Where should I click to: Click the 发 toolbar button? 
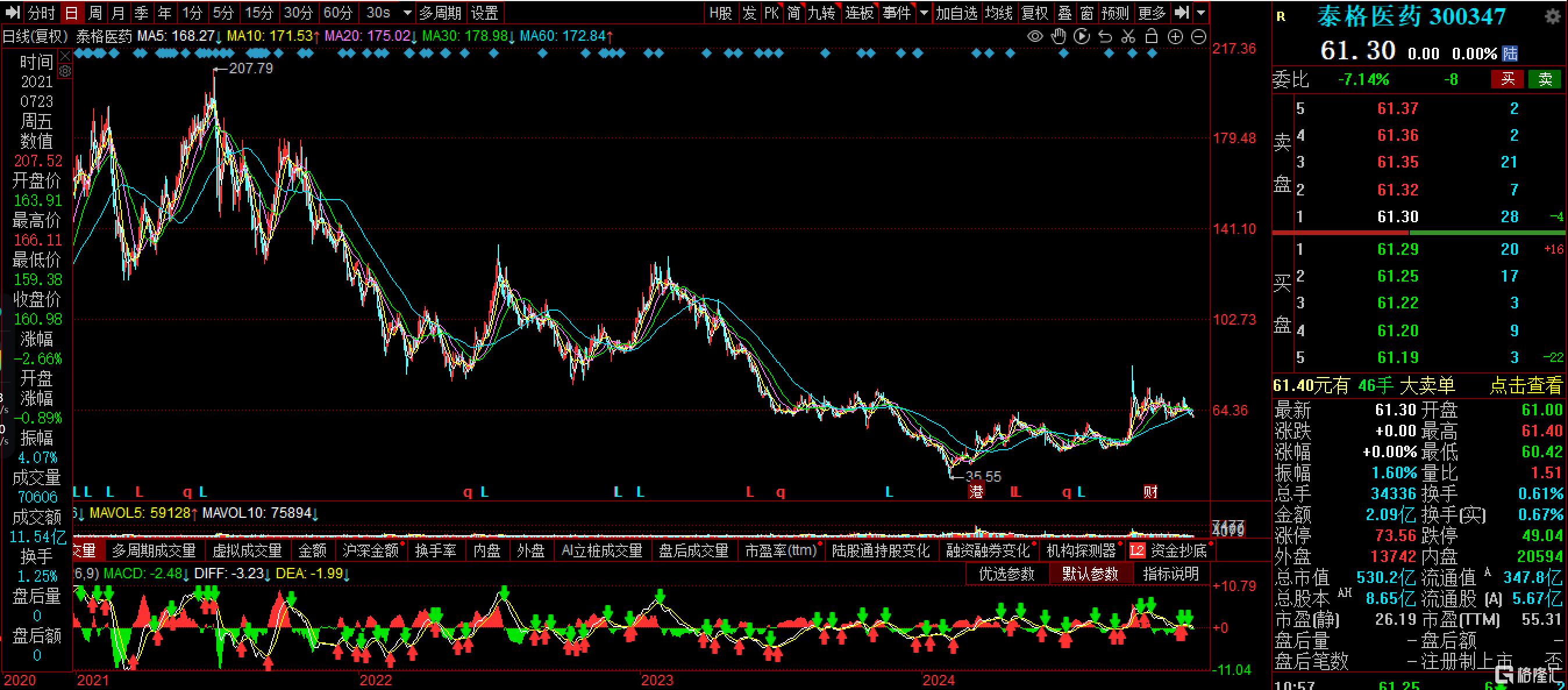click(749, 12)
